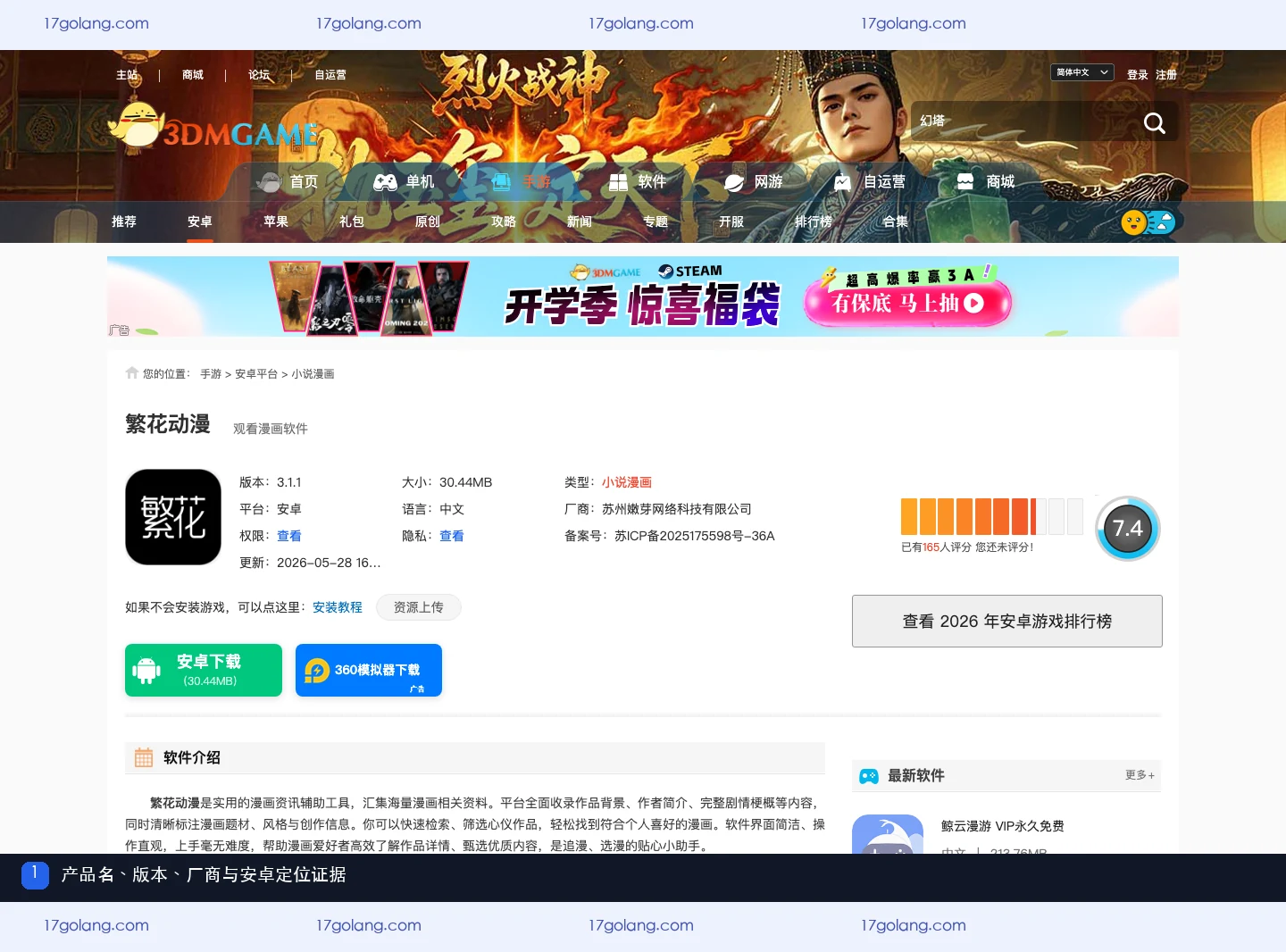Open the 商城 store nav item with icon
The height and width of the screenshot is (952, 1286).
point(986,181)
